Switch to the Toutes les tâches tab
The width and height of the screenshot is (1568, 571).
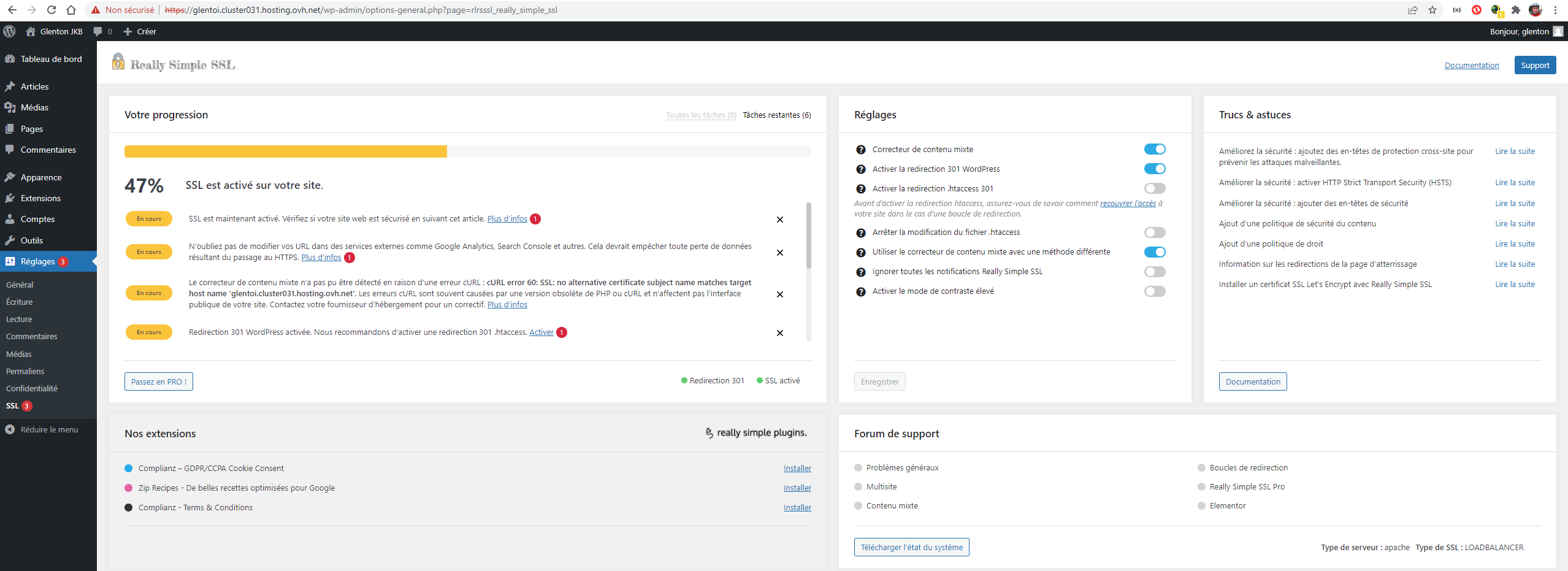[701, 115]
